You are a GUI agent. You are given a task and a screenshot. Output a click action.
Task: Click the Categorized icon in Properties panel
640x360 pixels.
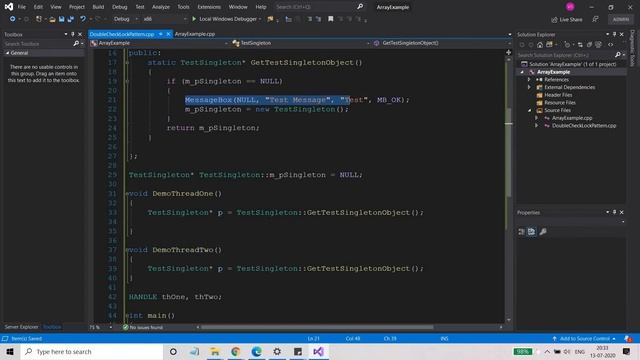point(521,231)
